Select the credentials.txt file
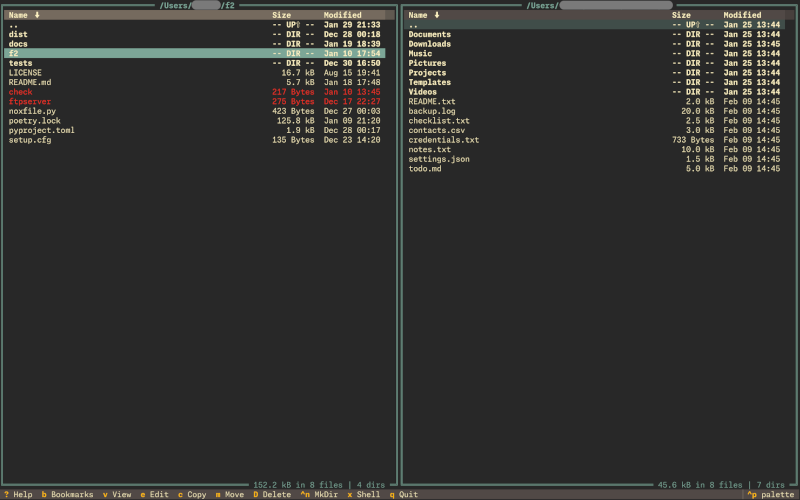This screenshot has width=800, height=500. [594, 140]
